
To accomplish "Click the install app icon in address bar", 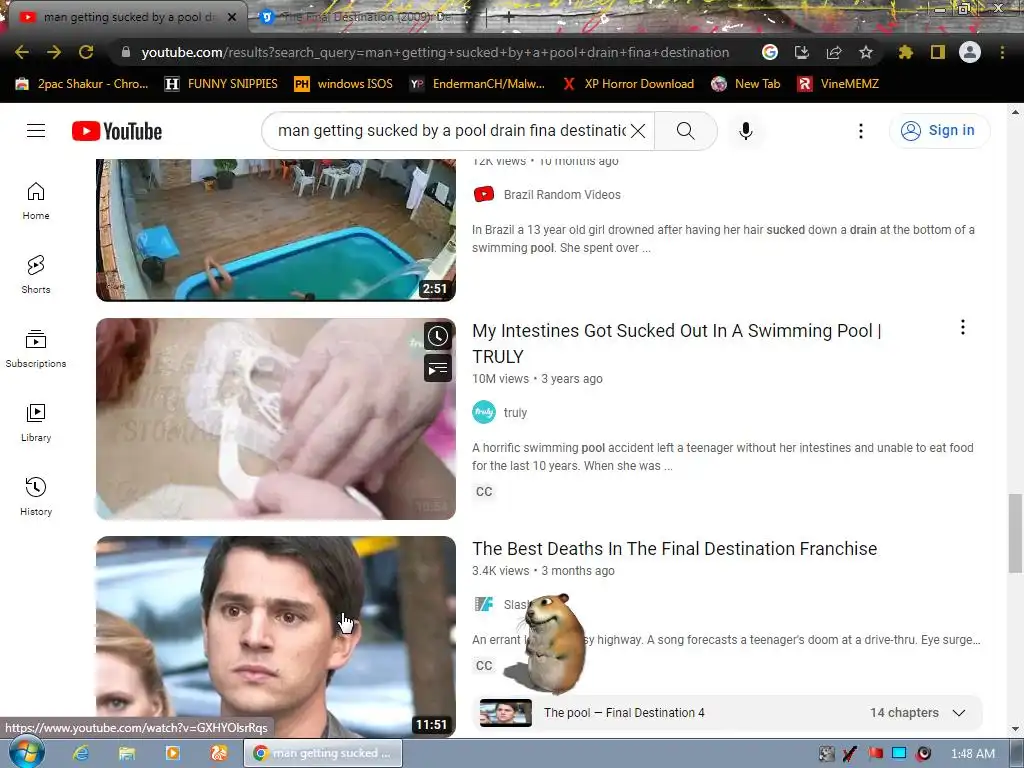I will coord(802,52).
